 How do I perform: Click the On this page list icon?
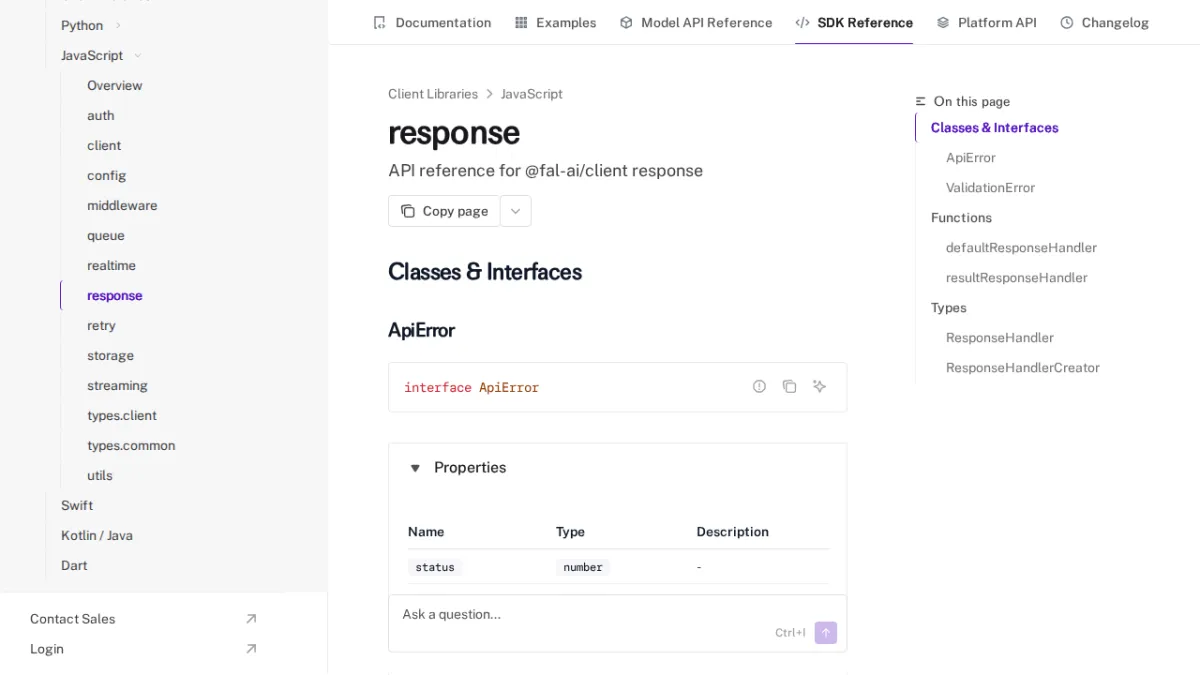click(x=921, y=101)
